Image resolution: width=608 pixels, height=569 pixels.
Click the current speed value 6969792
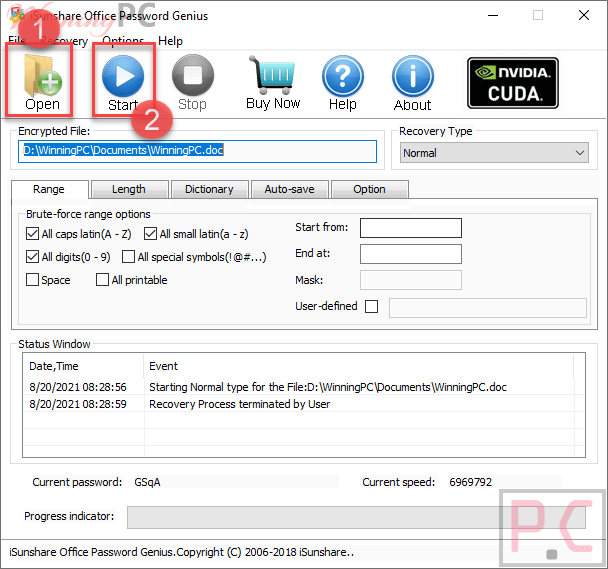coord(470,482)
